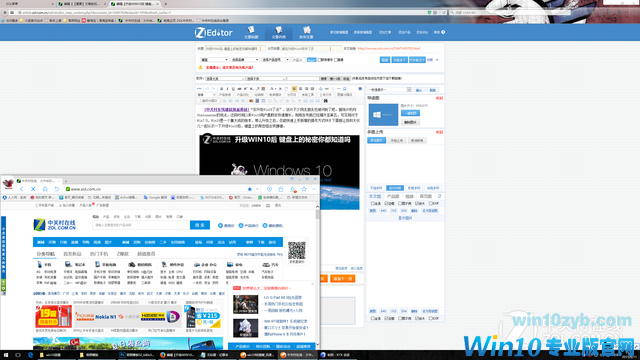Screen dimensions: 640x360
Task: Click the Cortana circle on the taskbar
Action: click(18, 355)
